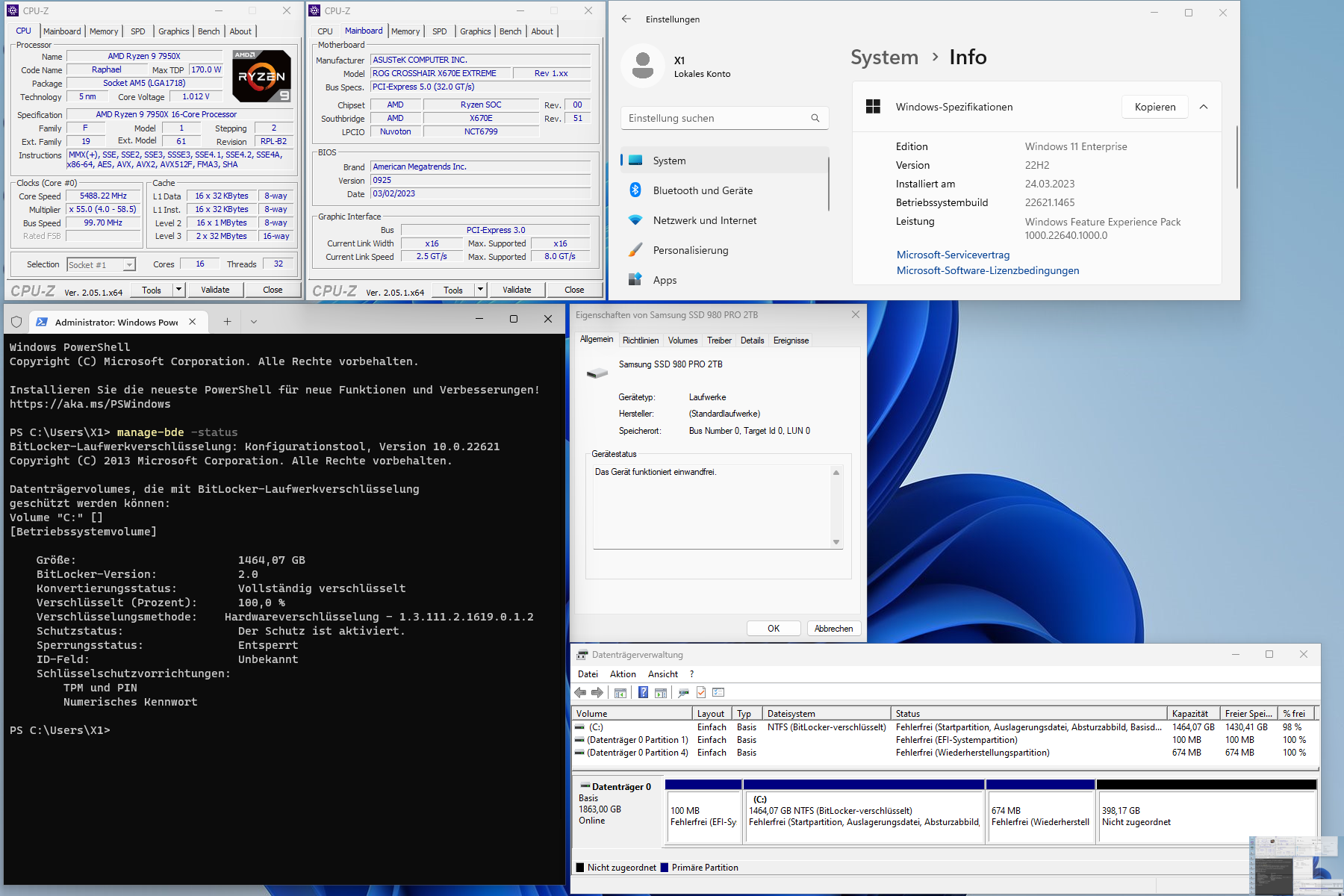Switch to Memory tab in left CPU-Z window
The height and width of the screenshot is (896, 1344).
point(104,31)
